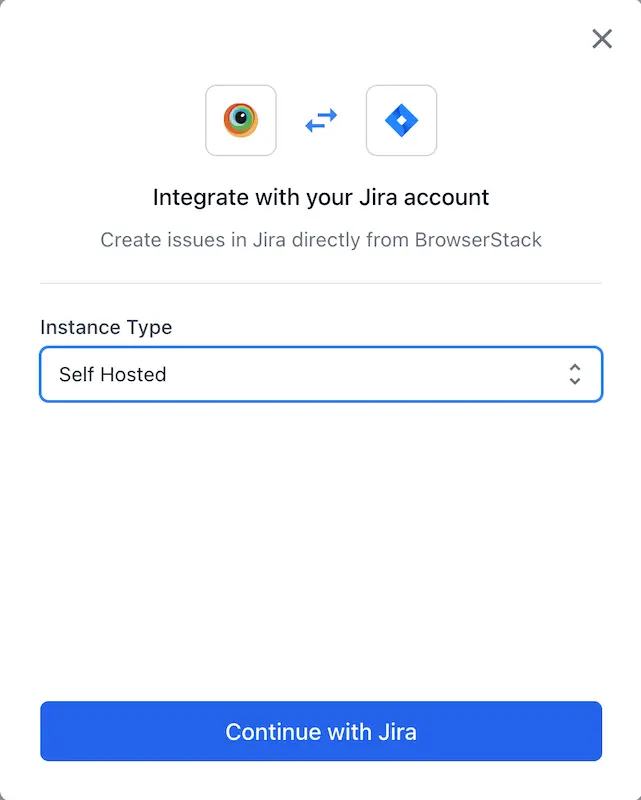Click the blue two-way sync arrows
The width and height of the screenshot is (641, 800).
pos(321,121)
